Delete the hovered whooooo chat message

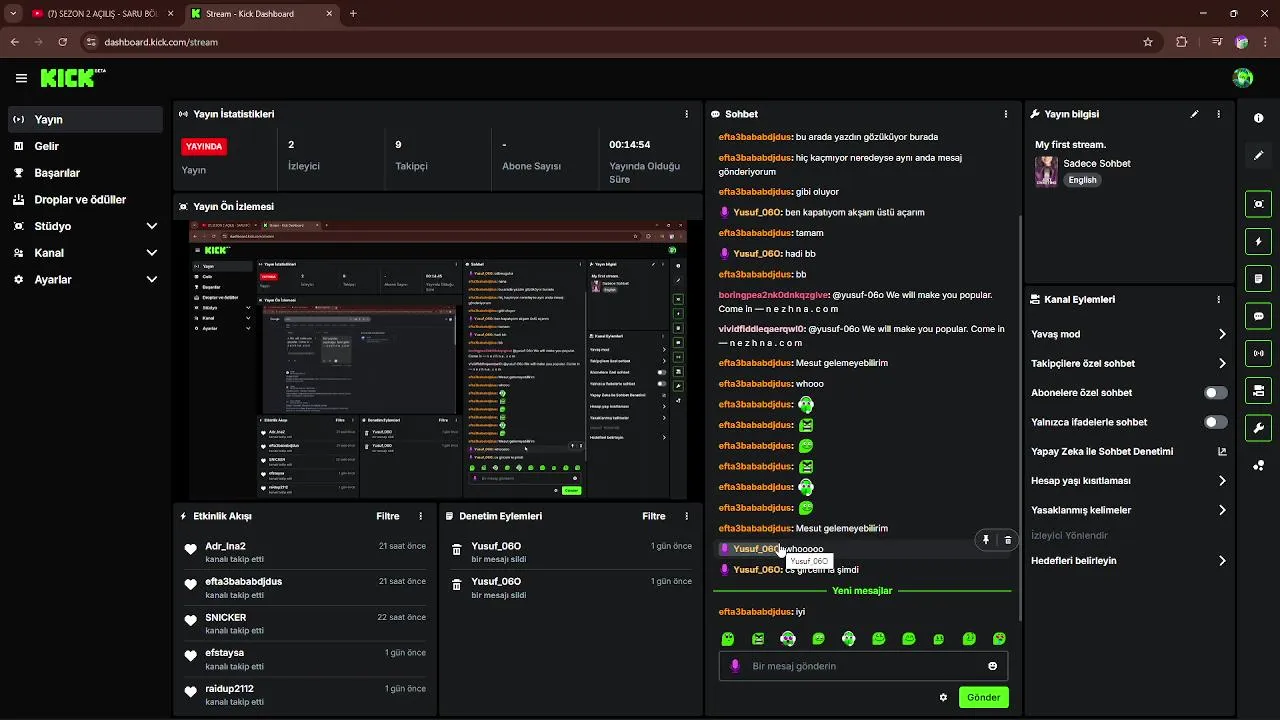coord(1007,540)
